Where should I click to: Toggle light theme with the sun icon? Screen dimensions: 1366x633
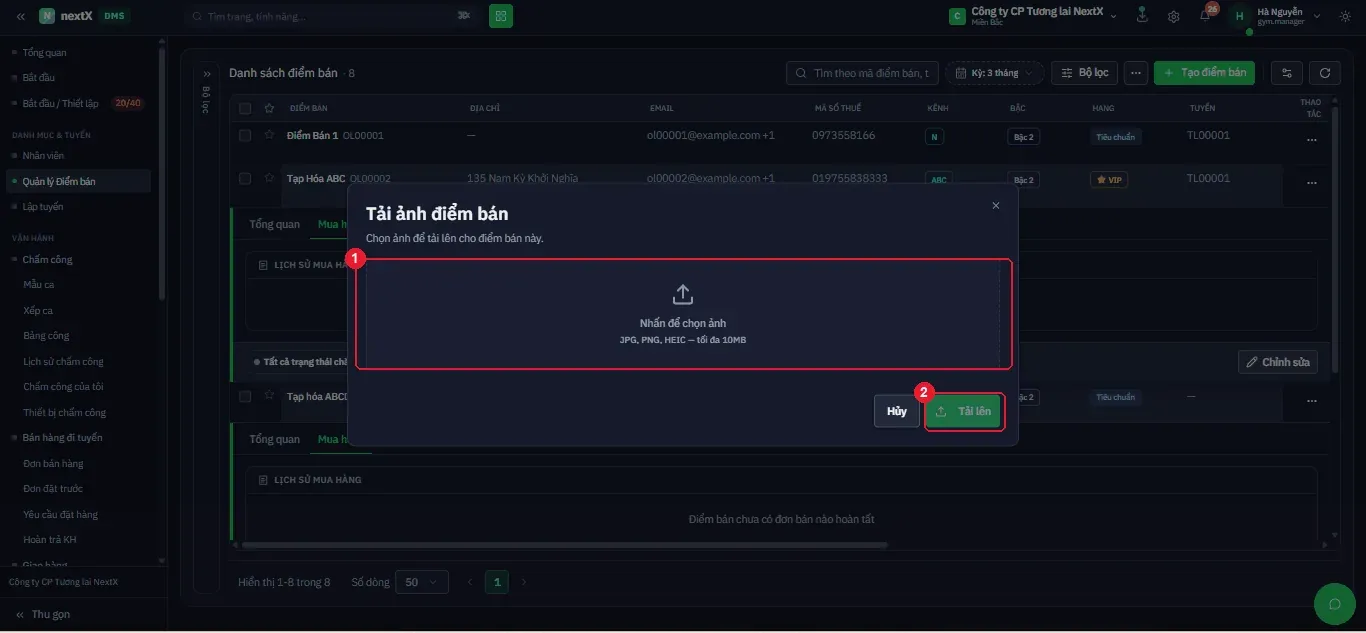tap(1345, 16)
